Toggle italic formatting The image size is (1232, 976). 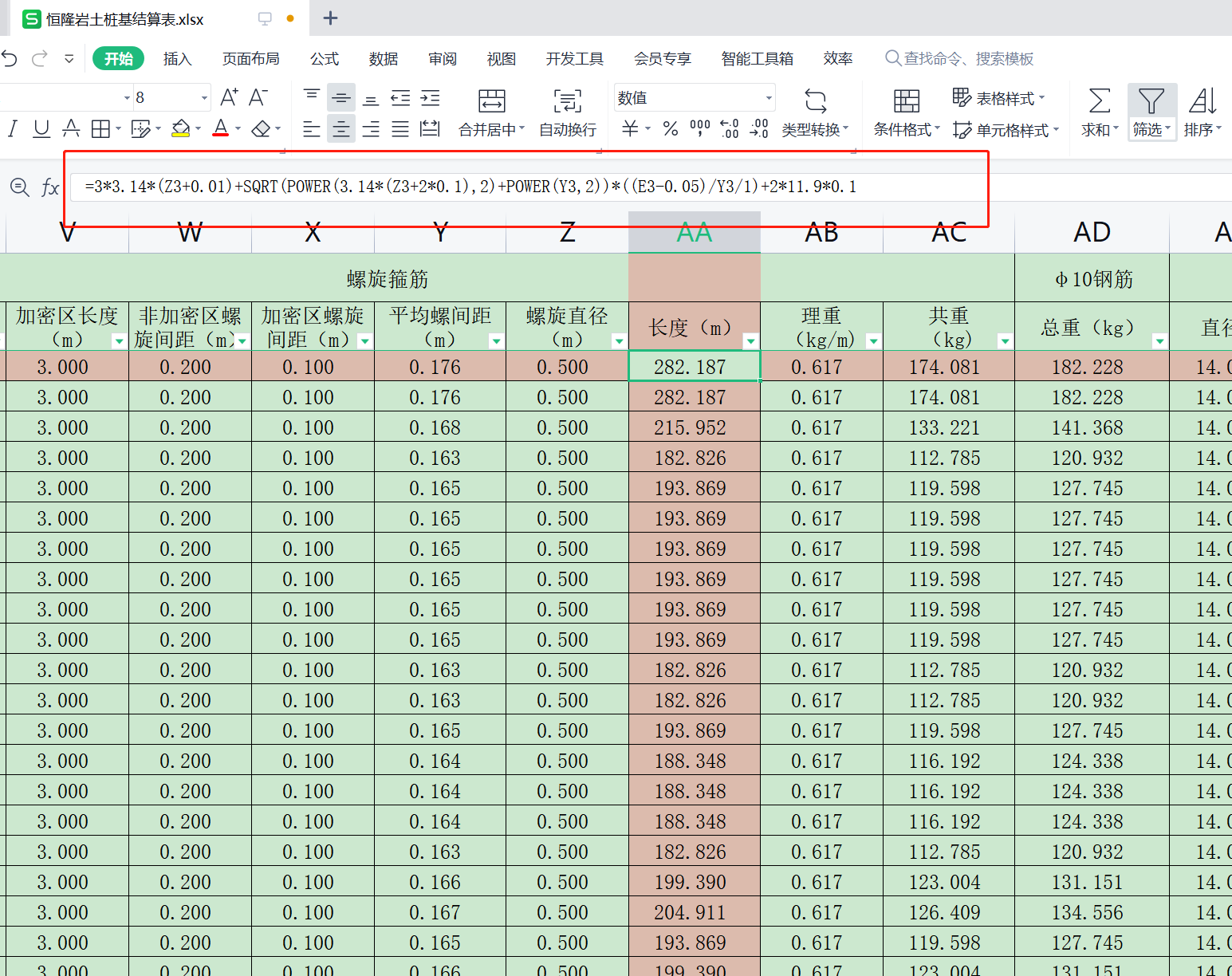coord(13,128)
